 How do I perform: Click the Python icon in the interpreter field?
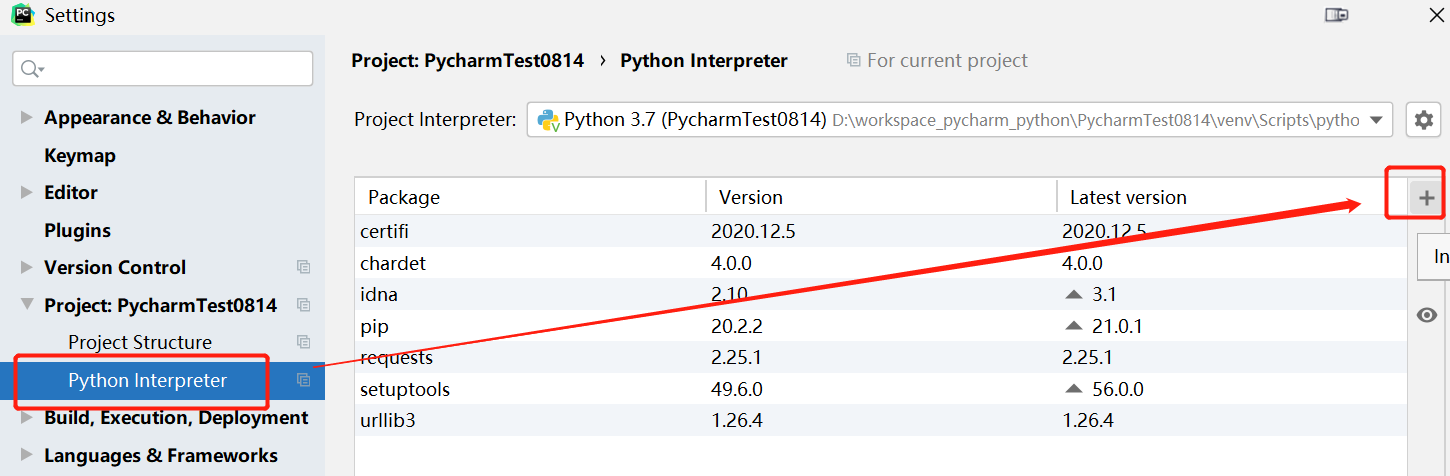pos(547,120)
